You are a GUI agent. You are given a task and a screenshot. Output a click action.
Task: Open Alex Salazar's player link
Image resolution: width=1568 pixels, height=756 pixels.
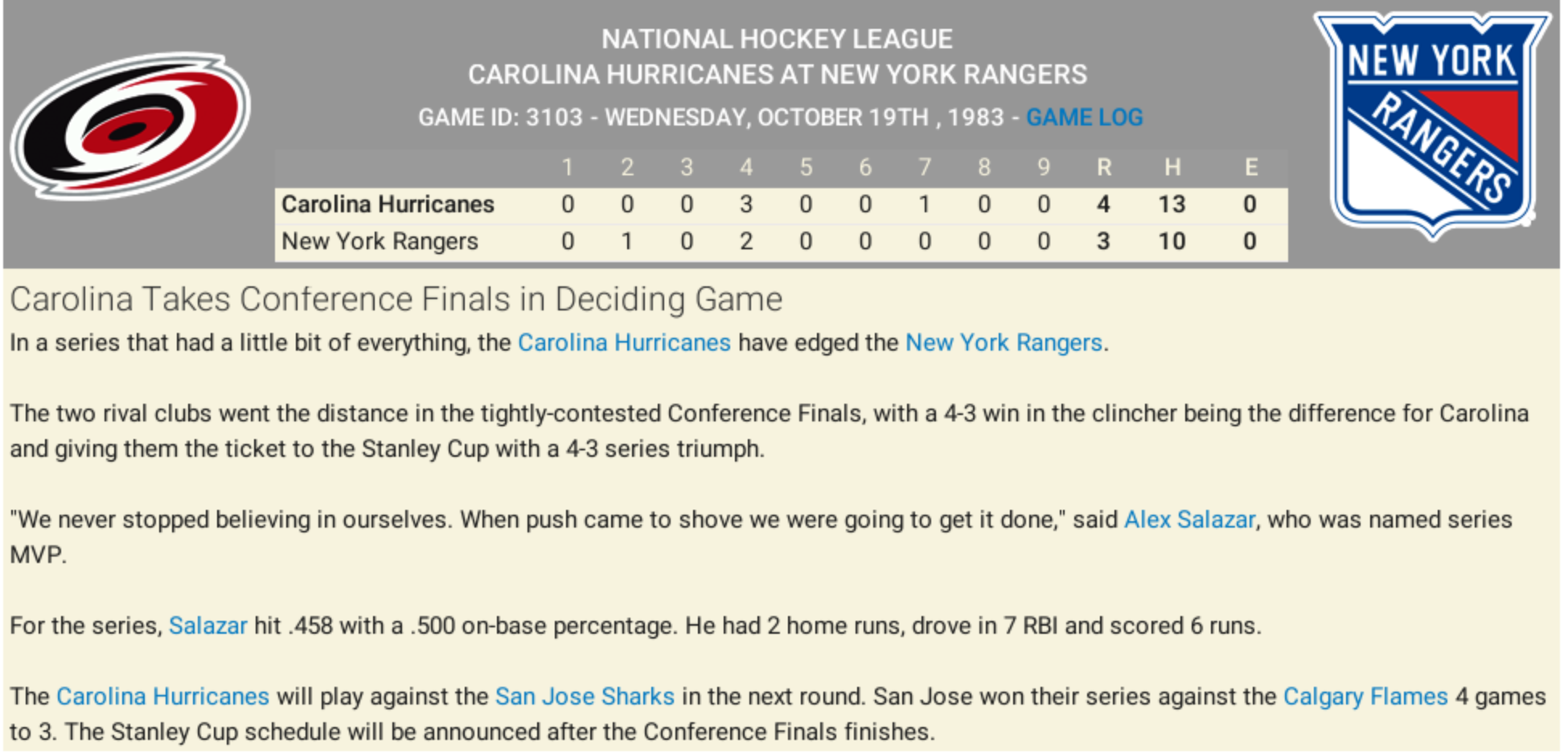[1189, 520]
